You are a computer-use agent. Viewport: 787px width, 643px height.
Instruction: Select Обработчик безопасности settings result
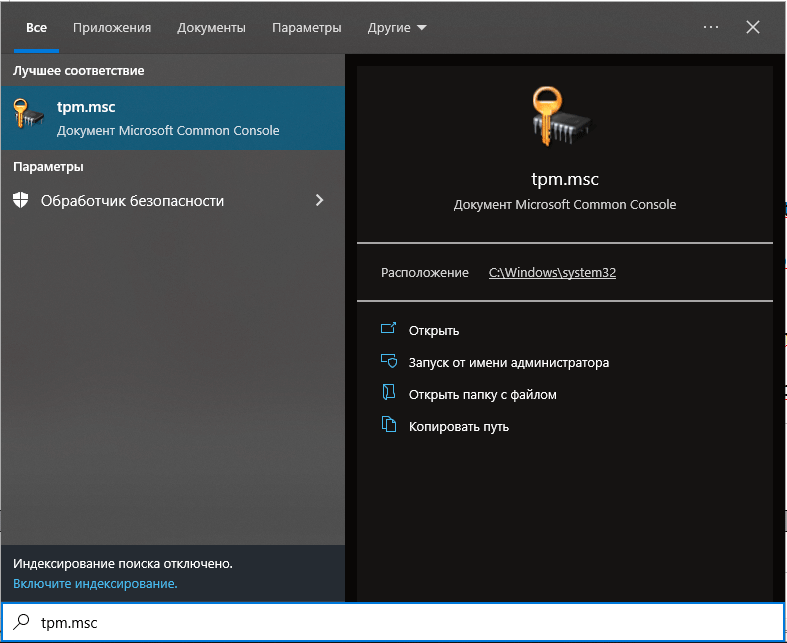click(x=173, y=200)
